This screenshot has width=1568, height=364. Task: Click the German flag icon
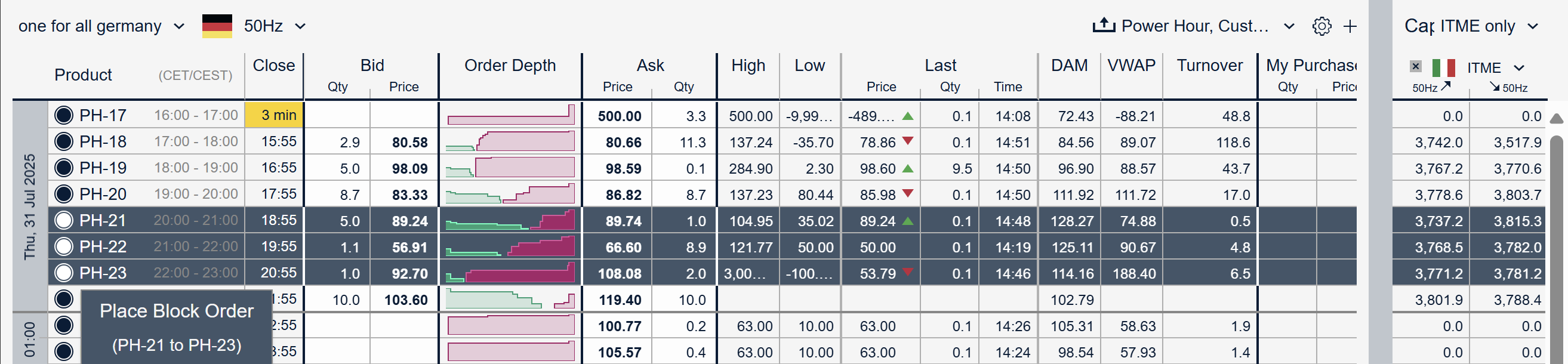(x=217, y=26)
